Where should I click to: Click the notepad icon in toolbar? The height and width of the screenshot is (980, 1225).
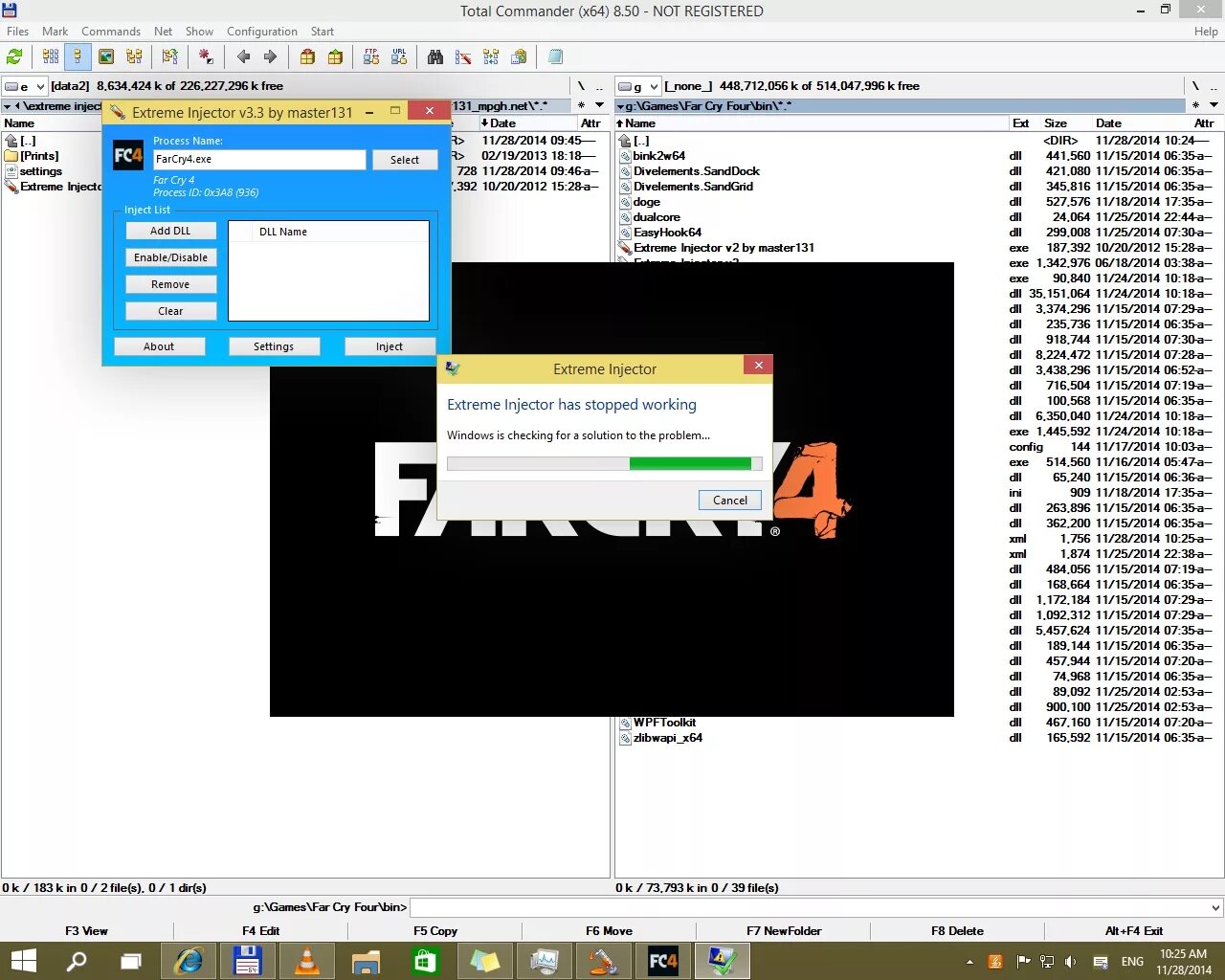click(555, 57)
